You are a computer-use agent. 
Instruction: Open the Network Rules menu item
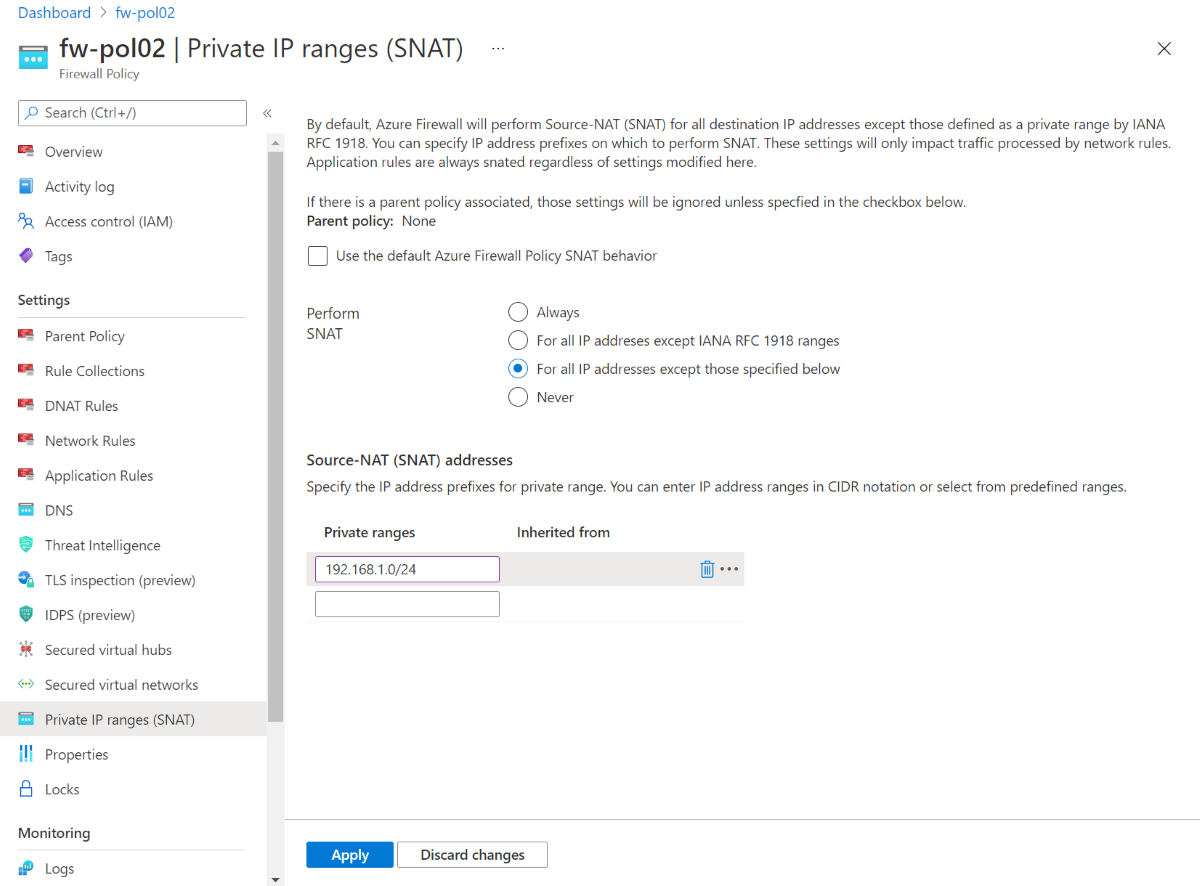[x=90, y=441]
